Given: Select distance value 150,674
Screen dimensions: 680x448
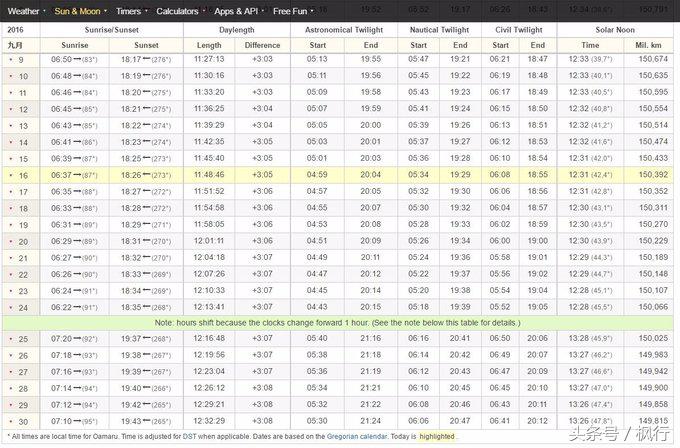Looking at the screenshot, I should tap(653, 59).
